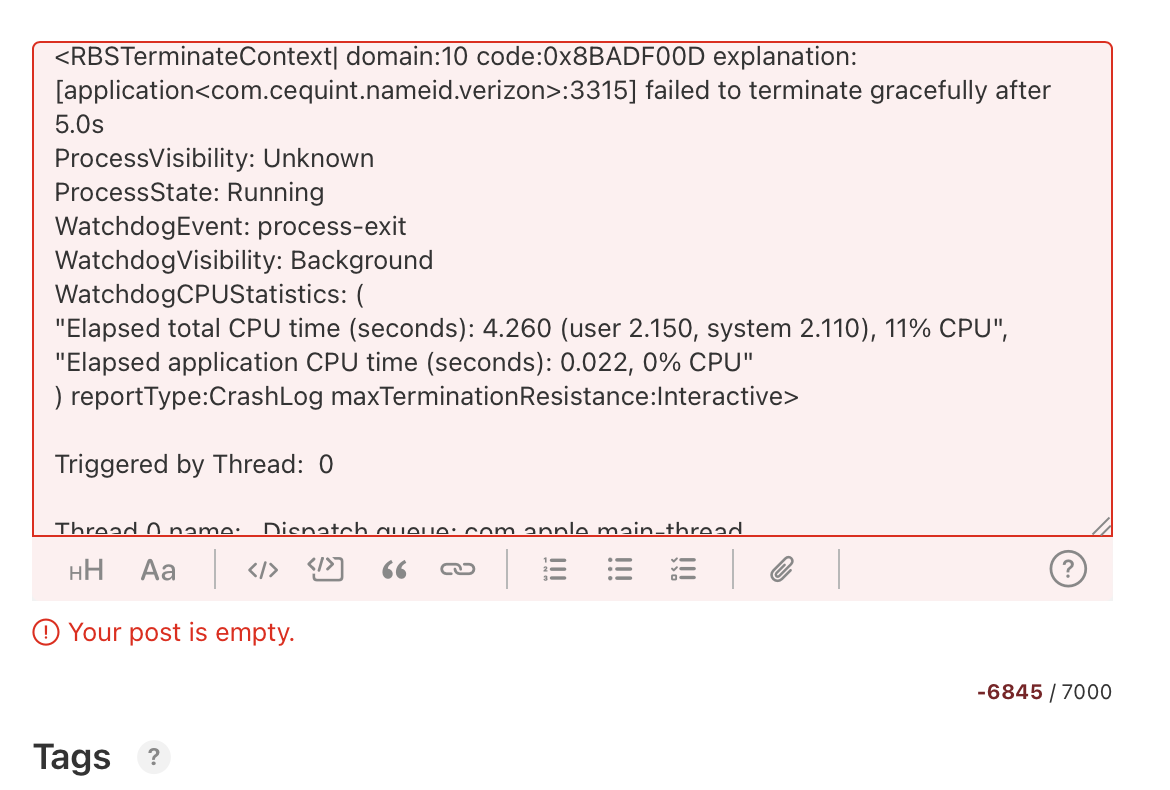Open the text style Aa option
This screenshot has height=790, width=1170.
[158, 570]
